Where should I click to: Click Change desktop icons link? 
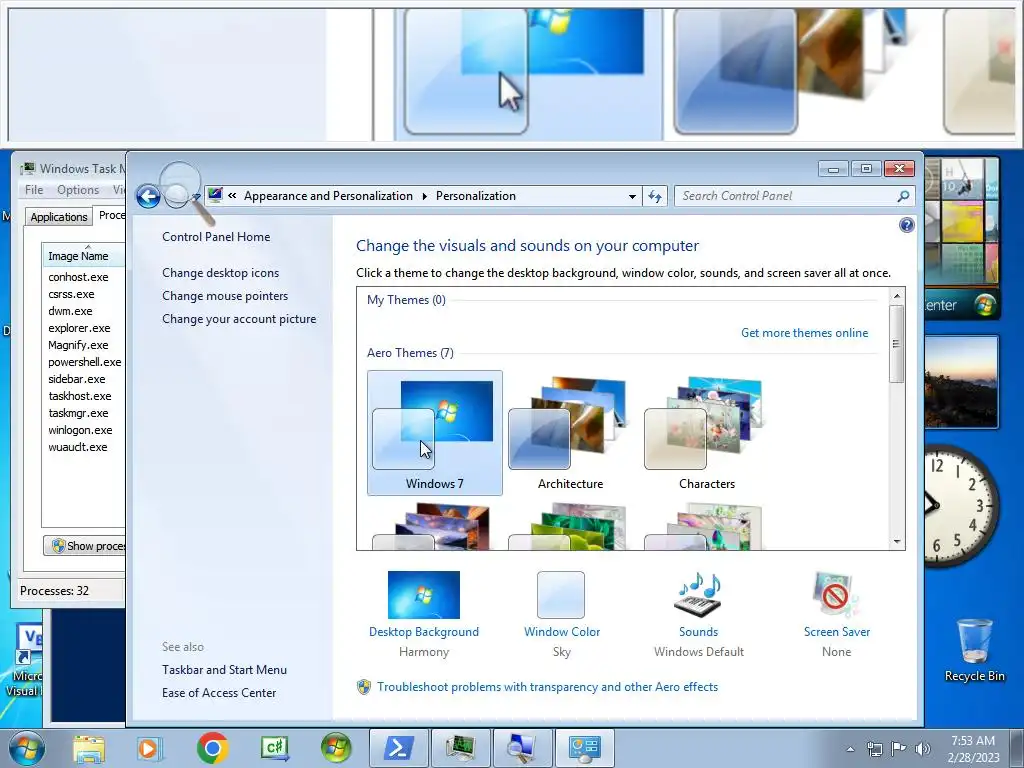pyautogui.click(x=221, y=273)
